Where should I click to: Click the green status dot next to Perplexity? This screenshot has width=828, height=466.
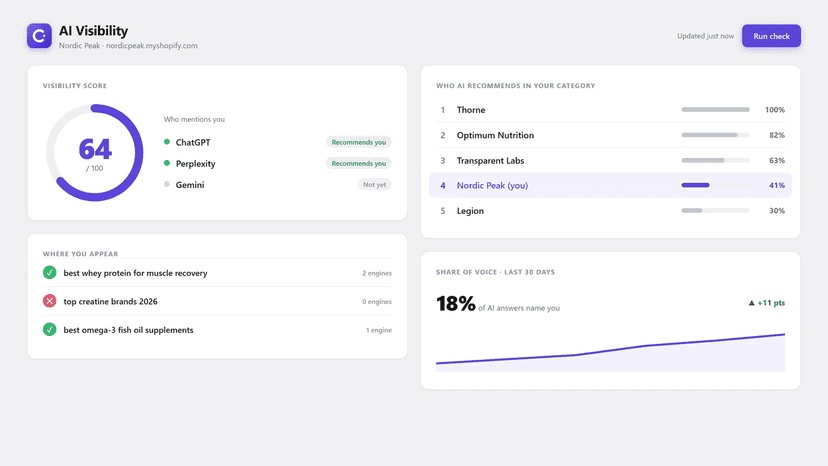coord(167,163)
